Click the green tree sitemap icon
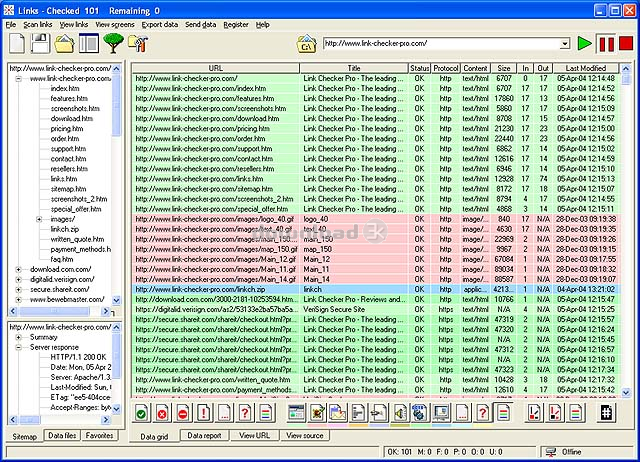 point(113,43)
